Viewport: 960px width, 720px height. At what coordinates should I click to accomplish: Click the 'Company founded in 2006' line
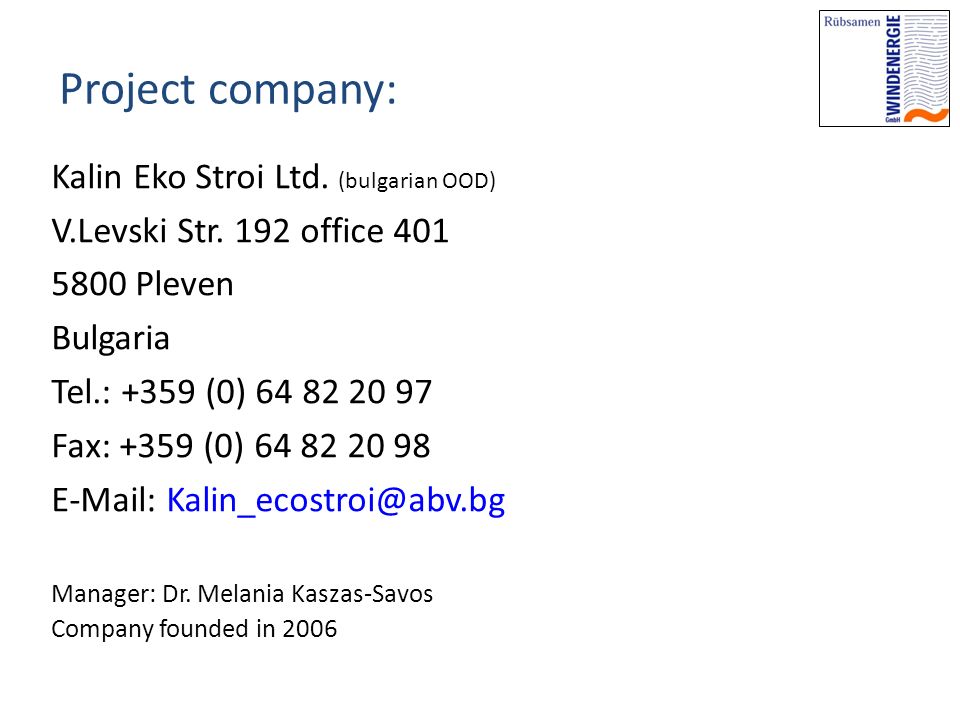click(194, 629)
